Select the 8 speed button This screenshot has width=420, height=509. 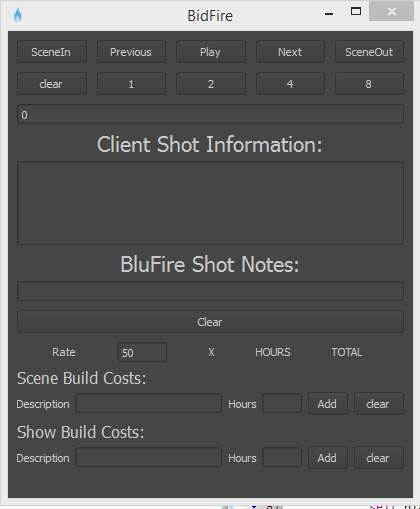tap(369, 84)
